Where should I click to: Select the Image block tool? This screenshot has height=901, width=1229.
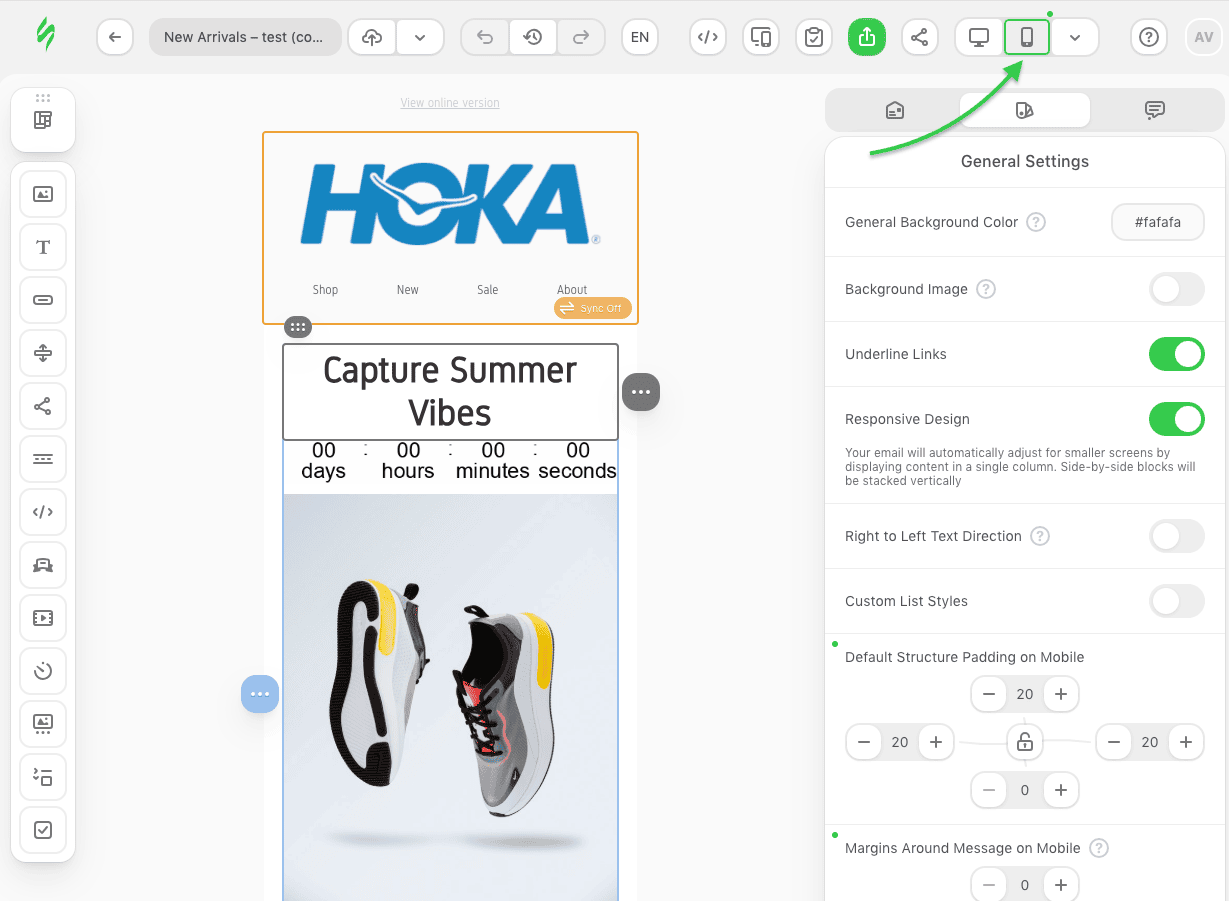(42, 193)
